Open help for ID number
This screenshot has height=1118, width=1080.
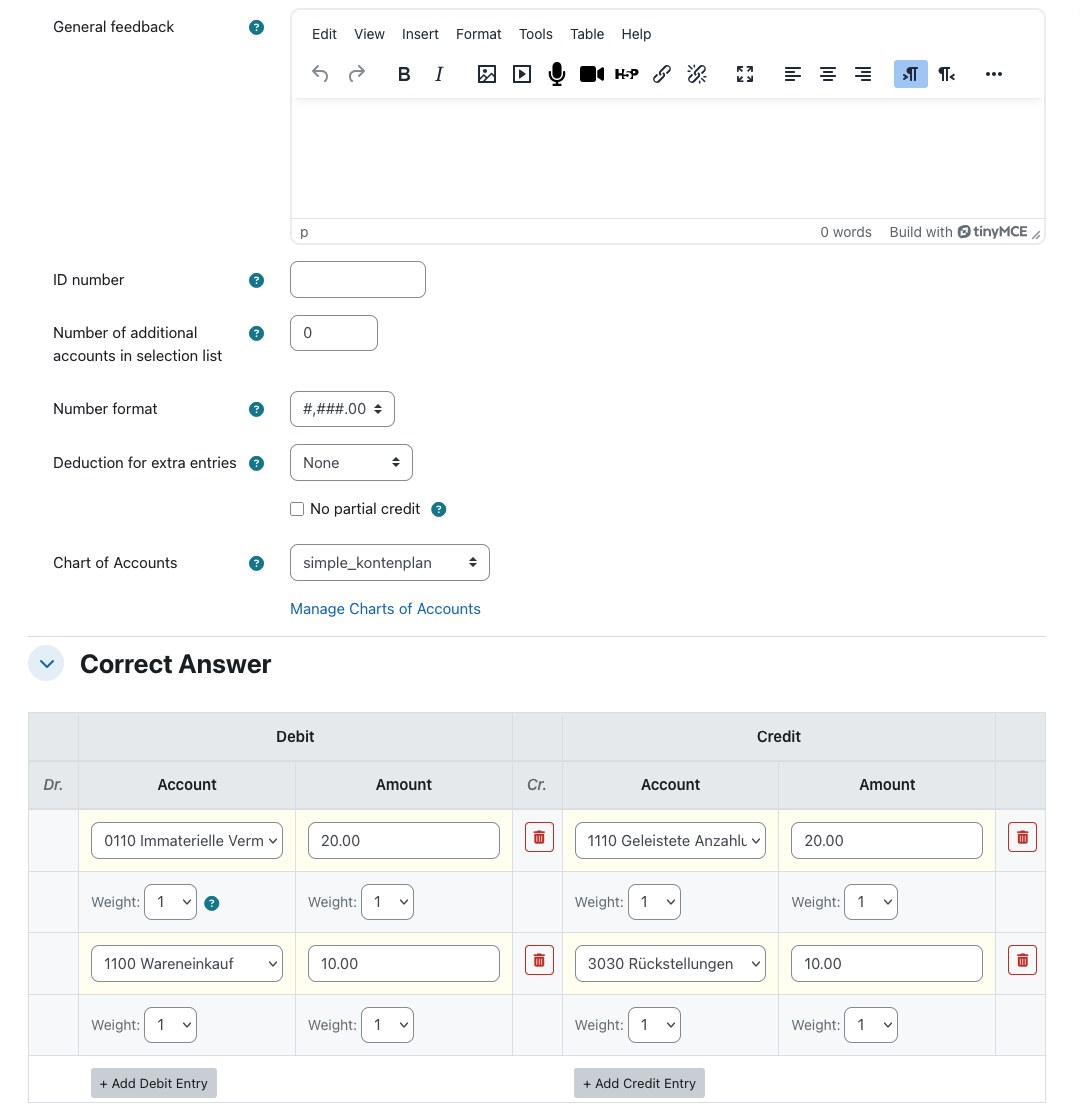[257, 280]
